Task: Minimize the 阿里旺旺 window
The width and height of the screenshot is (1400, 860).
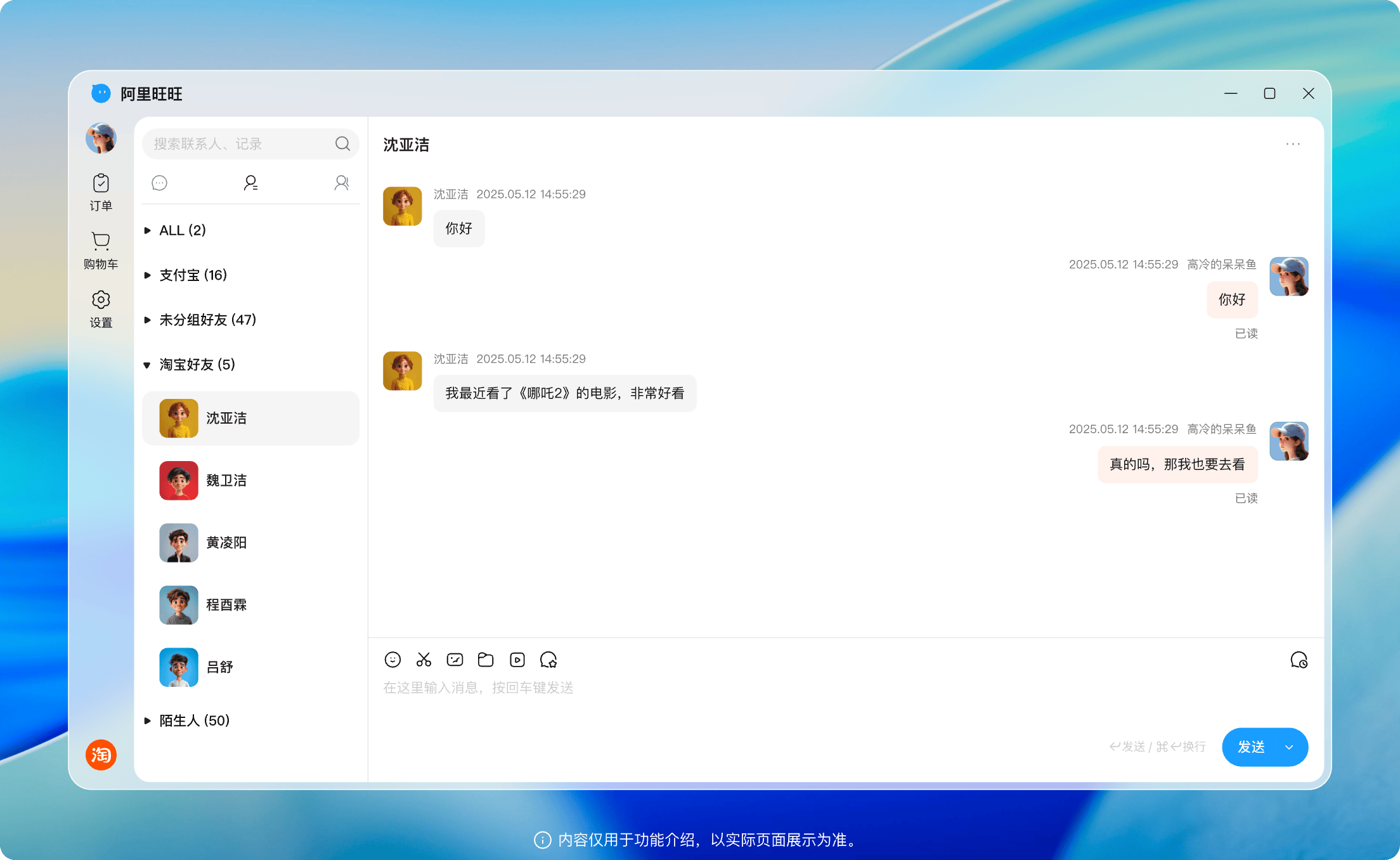Action: click(1231, 93)
